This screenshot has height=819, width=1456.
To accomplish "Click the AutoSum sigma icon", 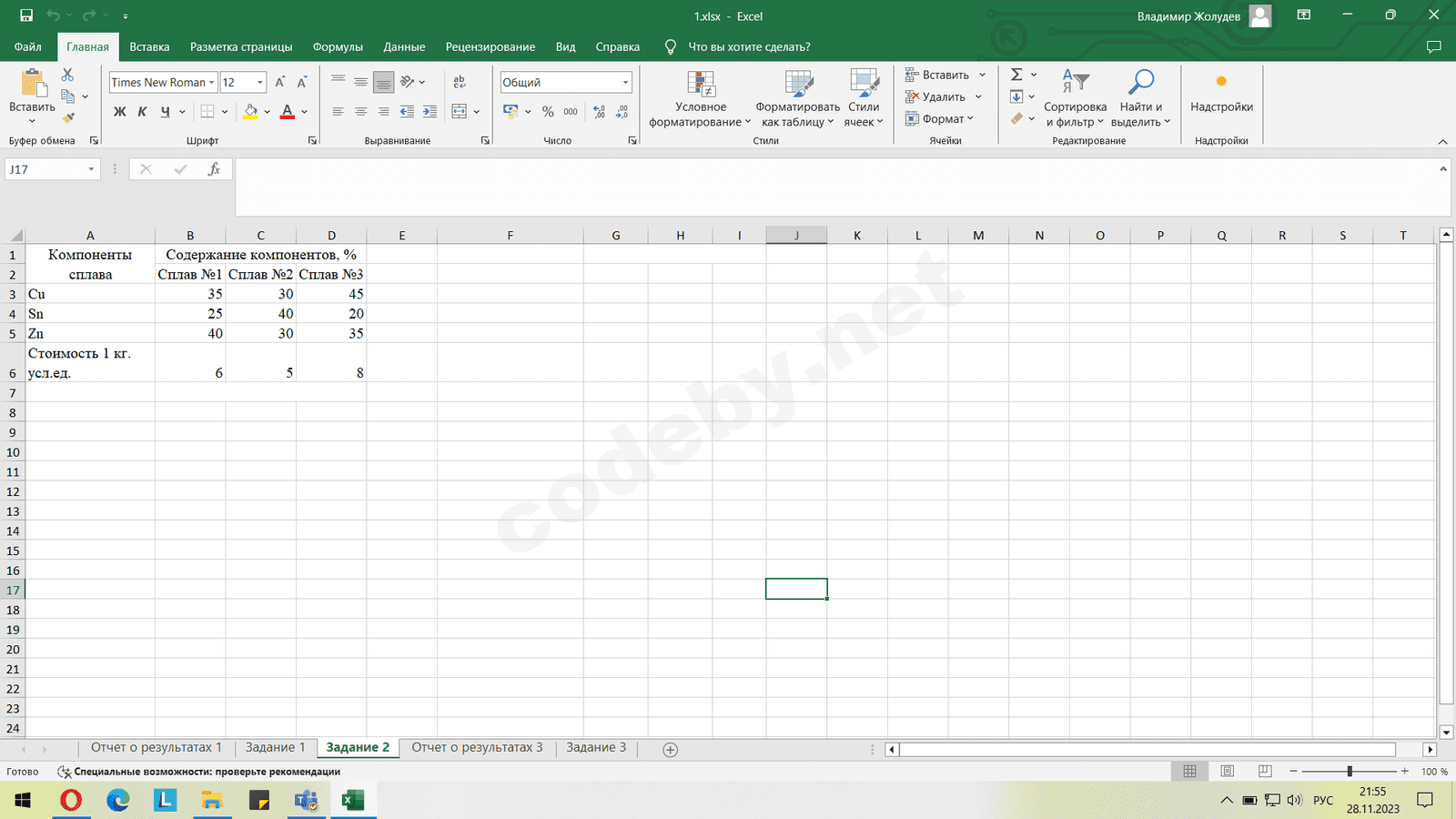I will 1017,75.
